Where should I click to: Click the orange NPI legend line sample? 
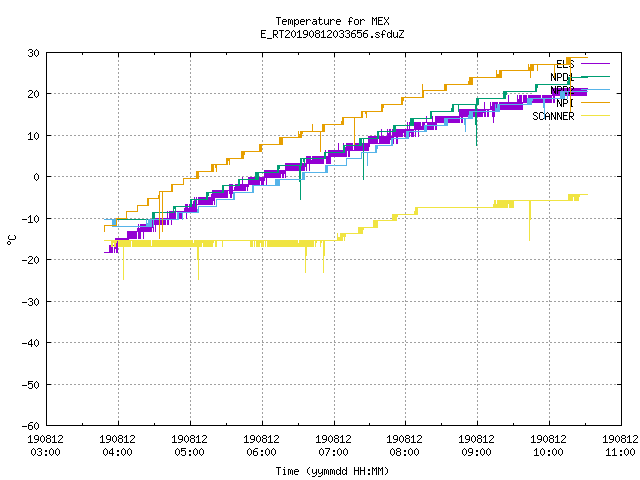tap(595, 102)
